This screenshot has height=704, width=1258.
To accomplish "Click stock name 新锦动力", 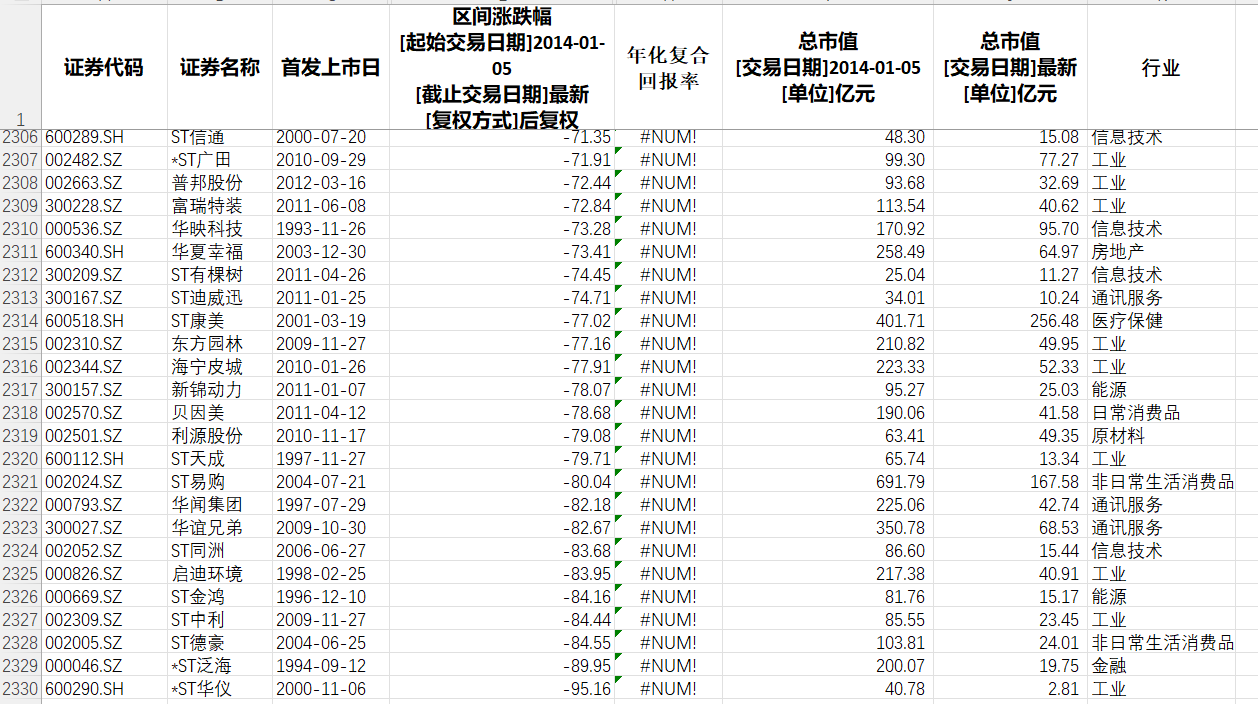I will tap(207, 390).
